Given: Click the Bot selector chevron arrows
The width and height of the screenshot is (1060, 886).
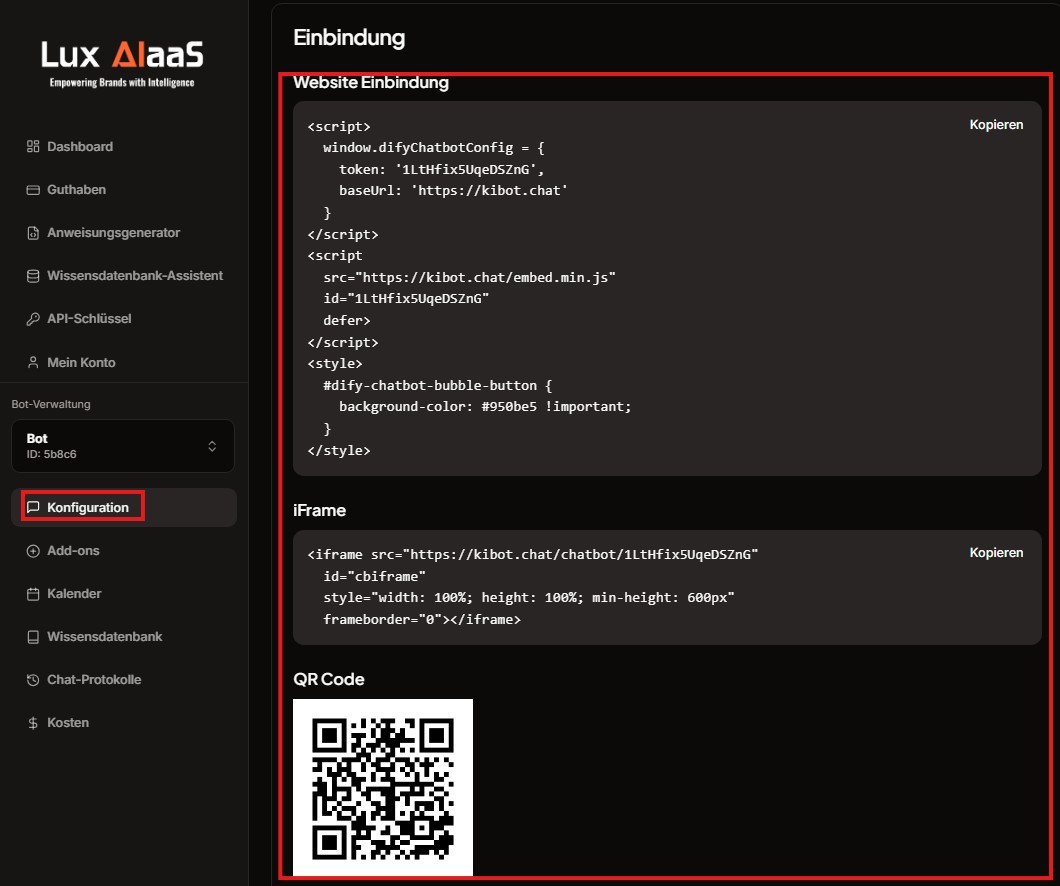Looking at the screenshot, I should tap(212, 446).
